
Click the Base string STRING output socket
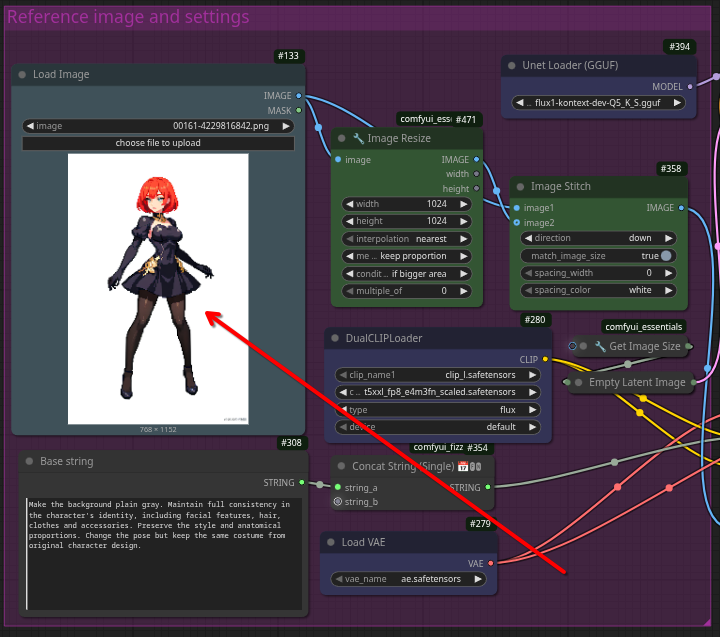coord(302,482)
